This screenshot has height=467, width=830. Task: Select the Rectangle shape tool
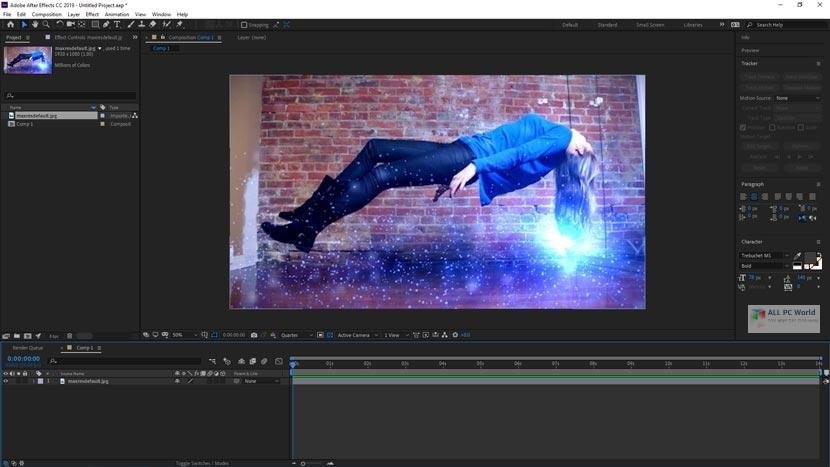coord(95,24)
